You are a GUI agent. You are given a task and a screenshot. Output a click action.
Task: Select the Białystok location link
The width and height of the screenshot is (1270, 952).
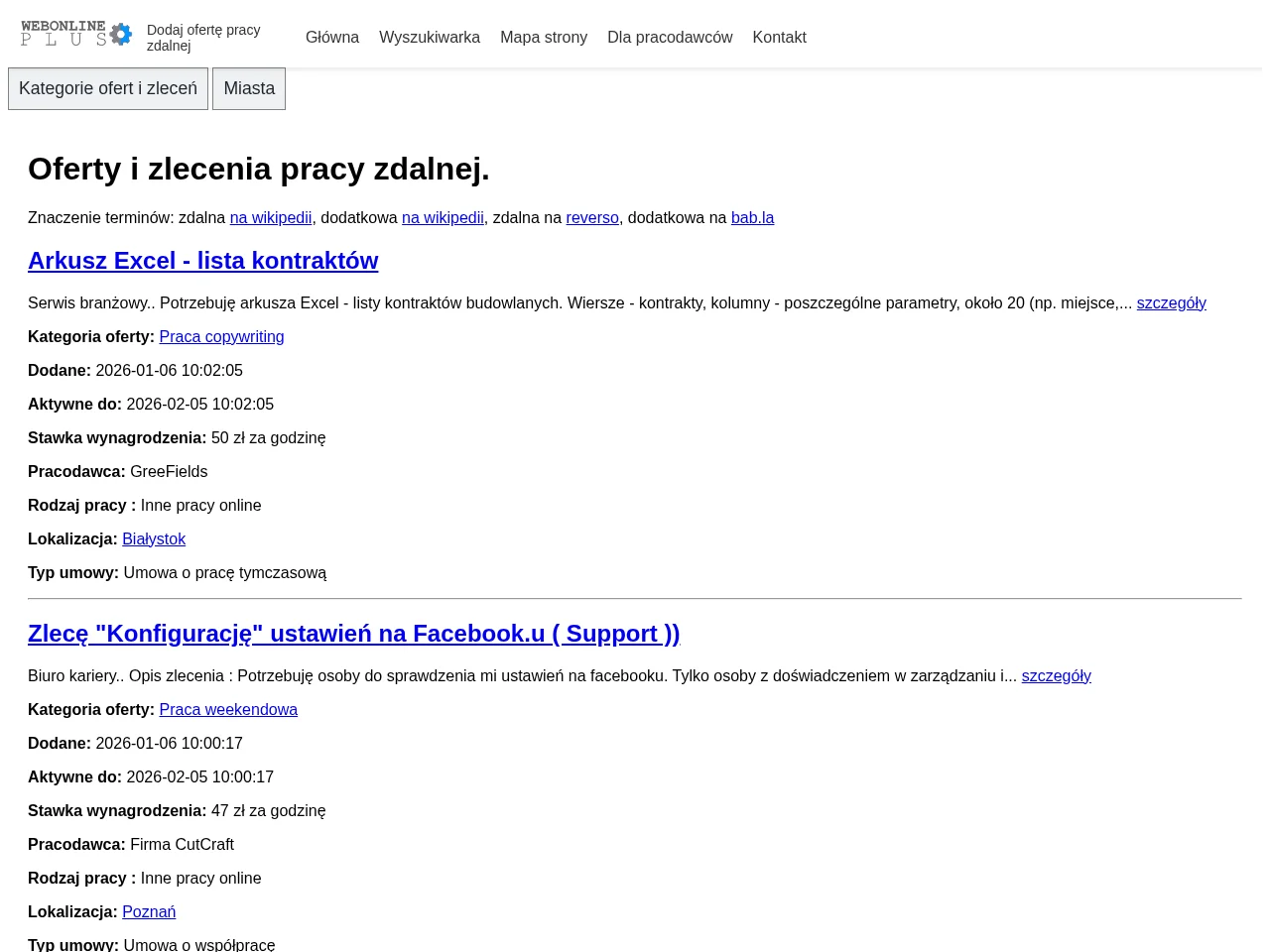click(154, 538)
